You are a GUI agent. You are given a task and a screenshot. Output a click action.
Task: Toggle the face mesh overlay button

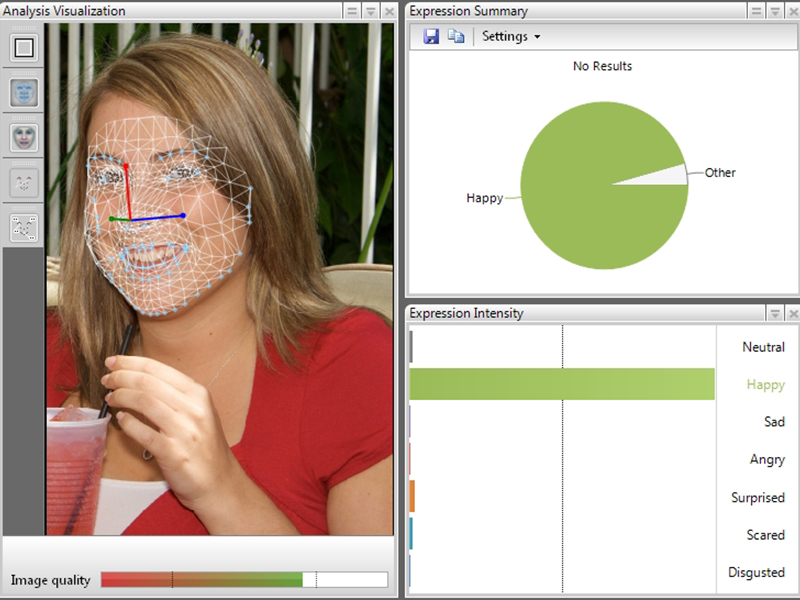click(24, 94)
